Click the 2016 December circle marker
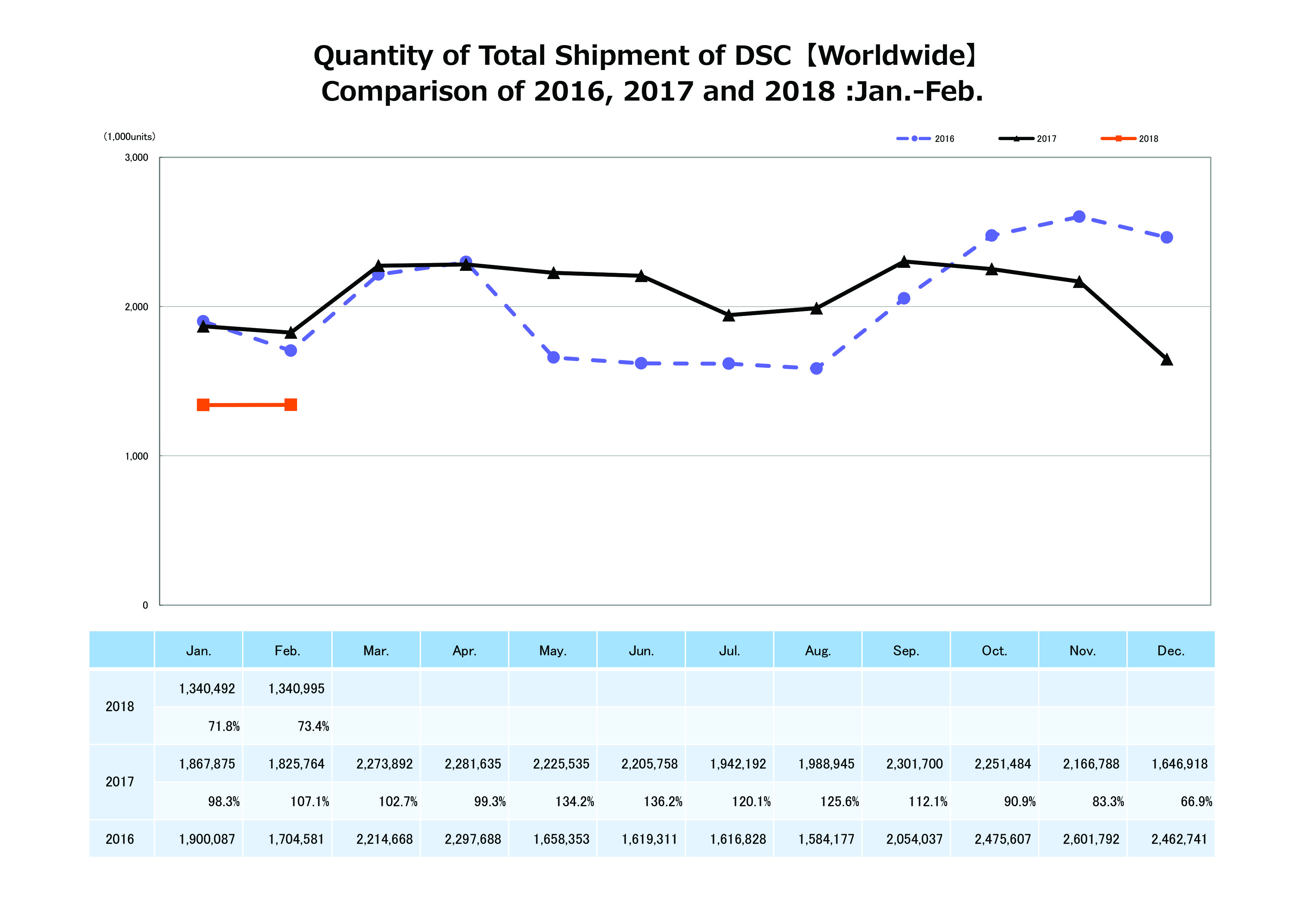Image resolution: width=1307 pixels, height=924 pixels. (x=1166, y=237)
